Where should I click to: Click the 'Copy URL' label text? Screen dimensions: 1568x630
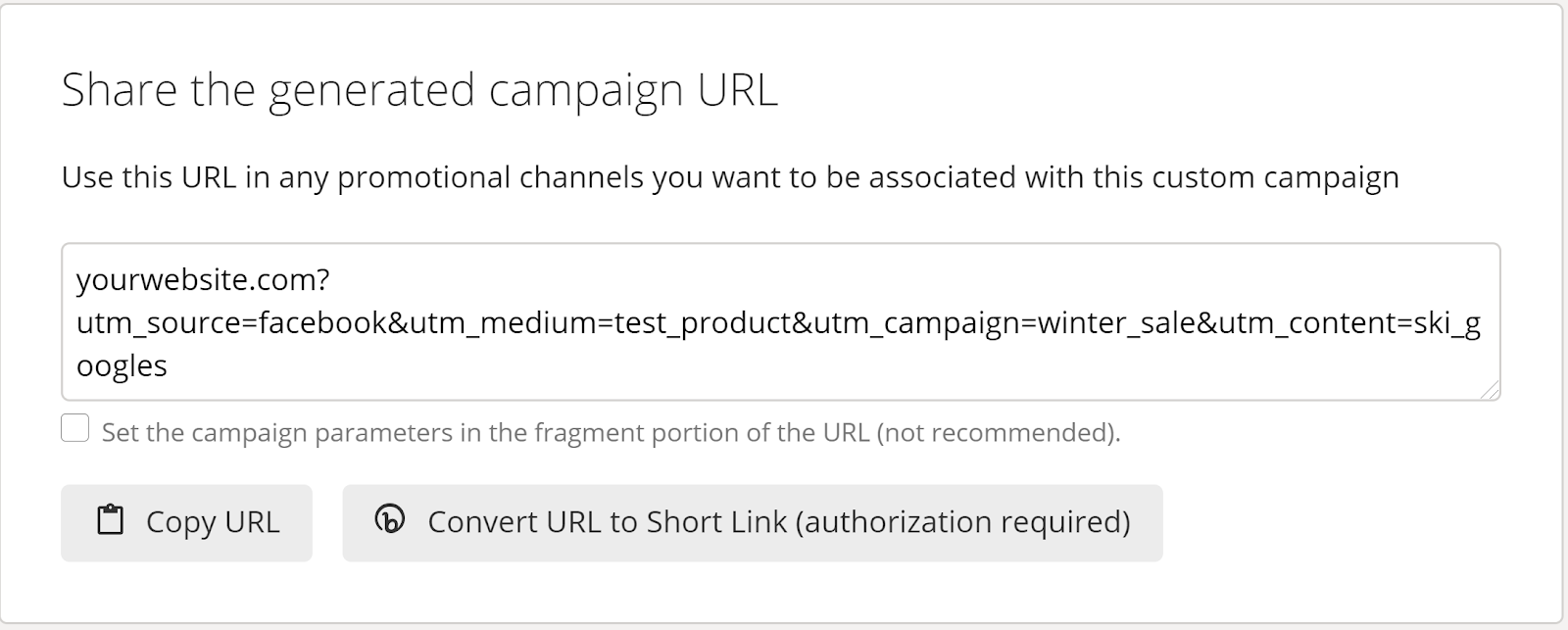pos(213,522)
